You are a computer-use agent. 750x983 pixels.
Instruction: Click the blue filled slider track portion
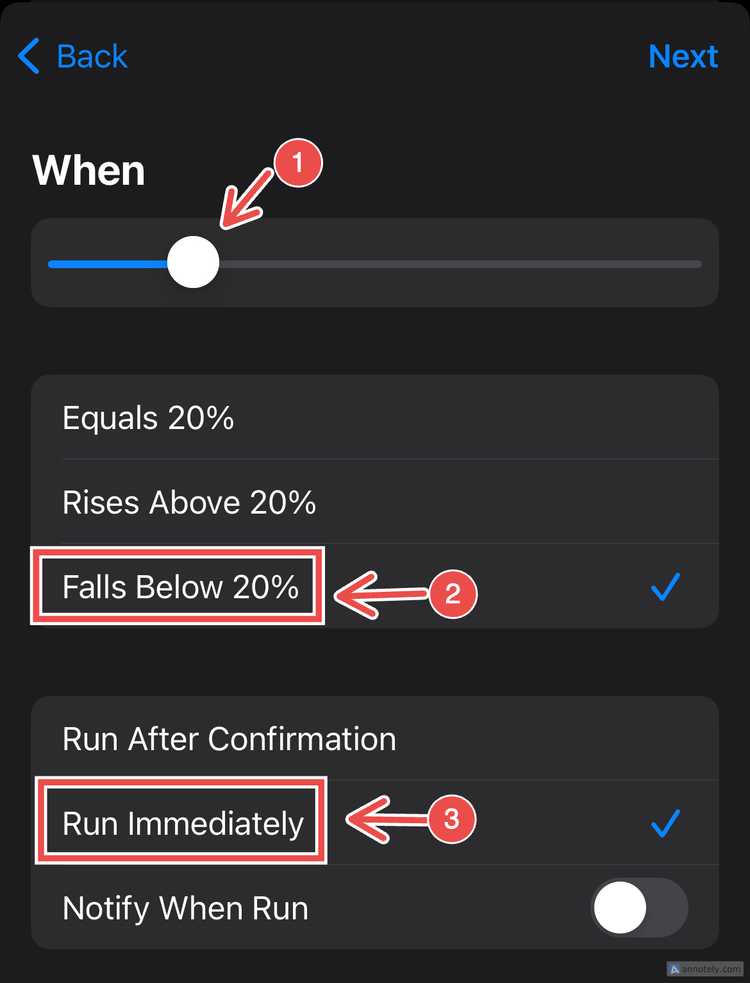pos(108,264)
